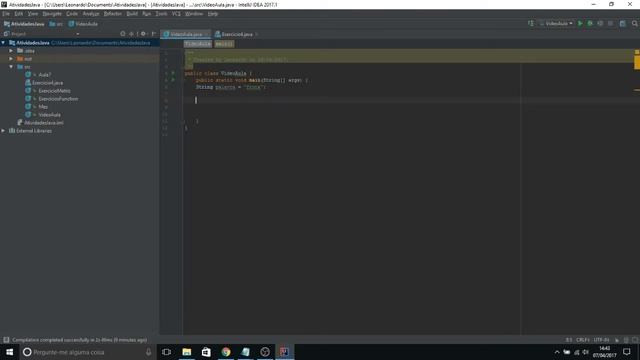Click the Hector inspections icon in status bar
Image resolution: width=640 pixels, height=360 pixels.
click(x=626, y=340)
